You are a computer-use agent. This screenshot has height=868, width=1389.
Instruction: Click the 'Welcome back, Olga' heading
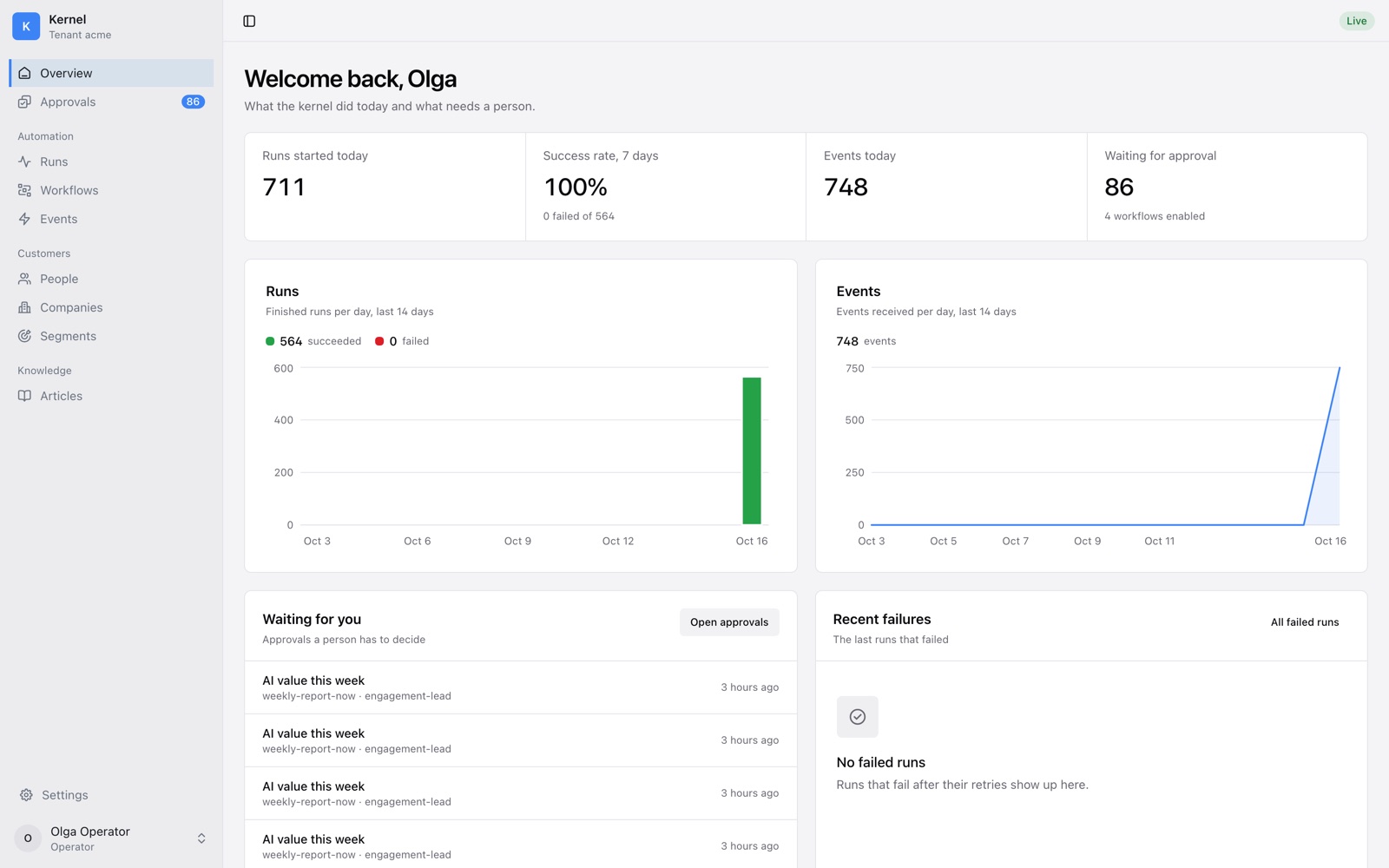tap(351, 79)
